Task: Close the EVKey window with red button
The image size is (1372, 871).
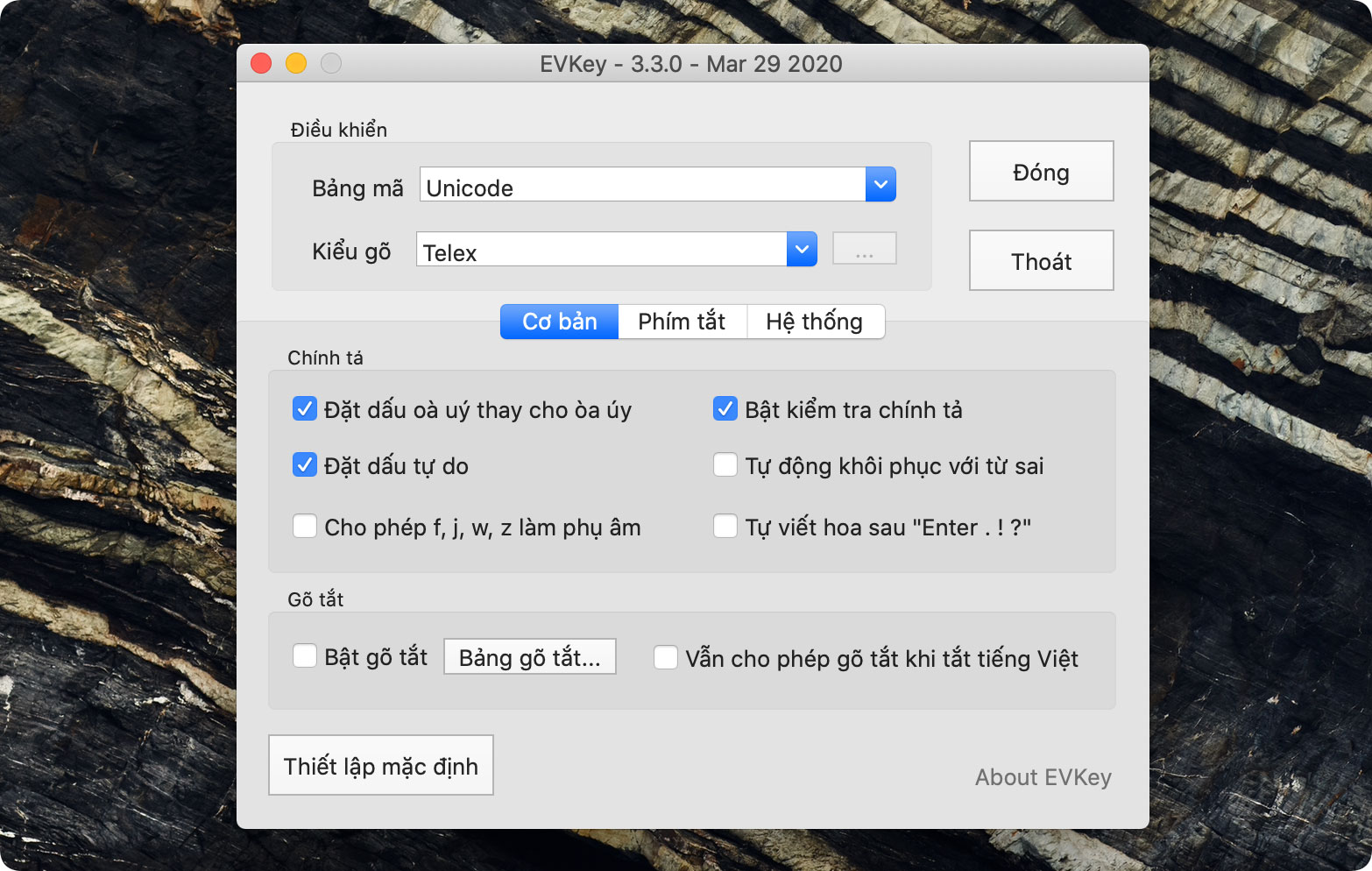Action: pos(261,63)
